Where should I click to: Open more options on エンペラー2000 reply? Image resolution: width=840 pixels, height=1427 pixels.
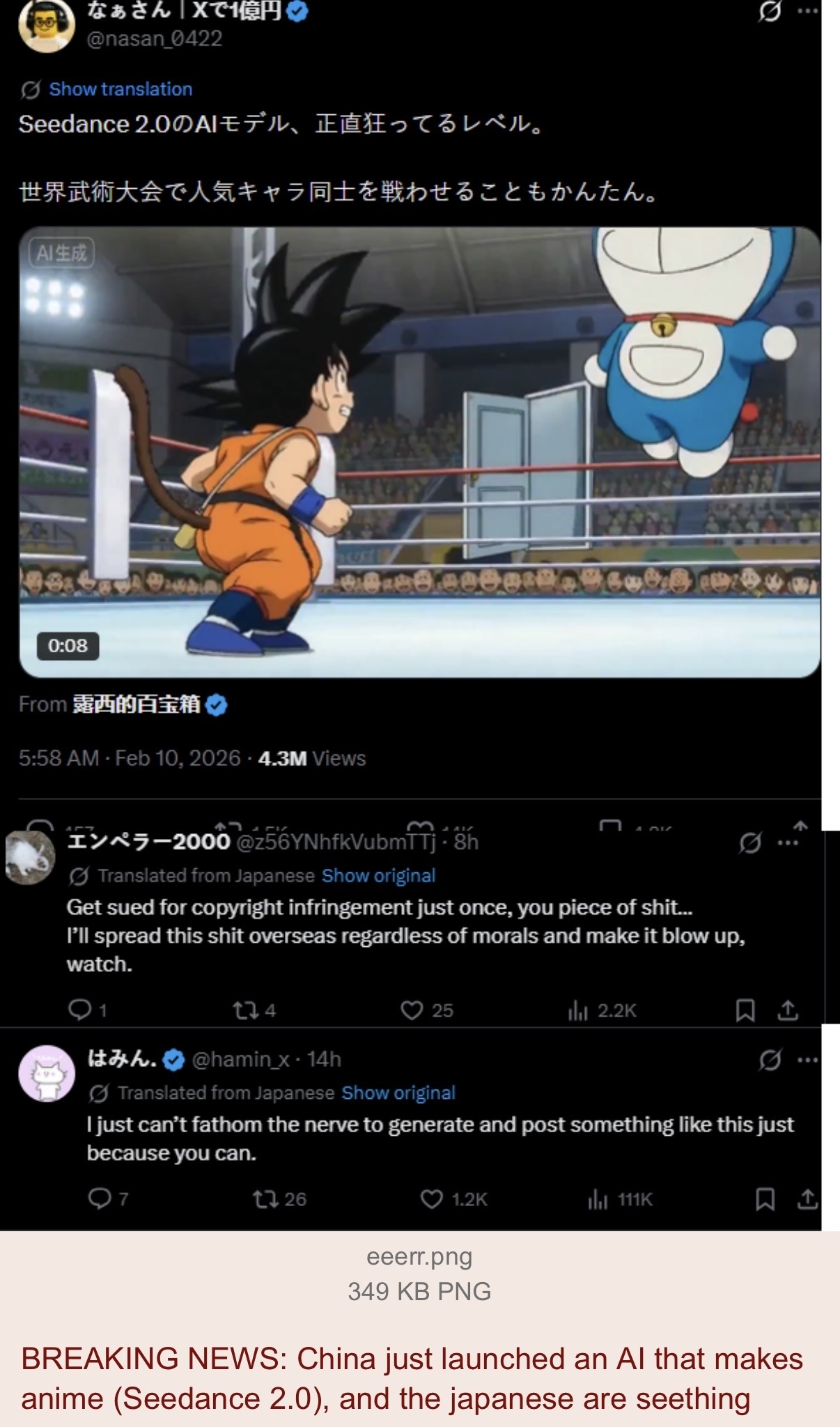tap(788, 843)
